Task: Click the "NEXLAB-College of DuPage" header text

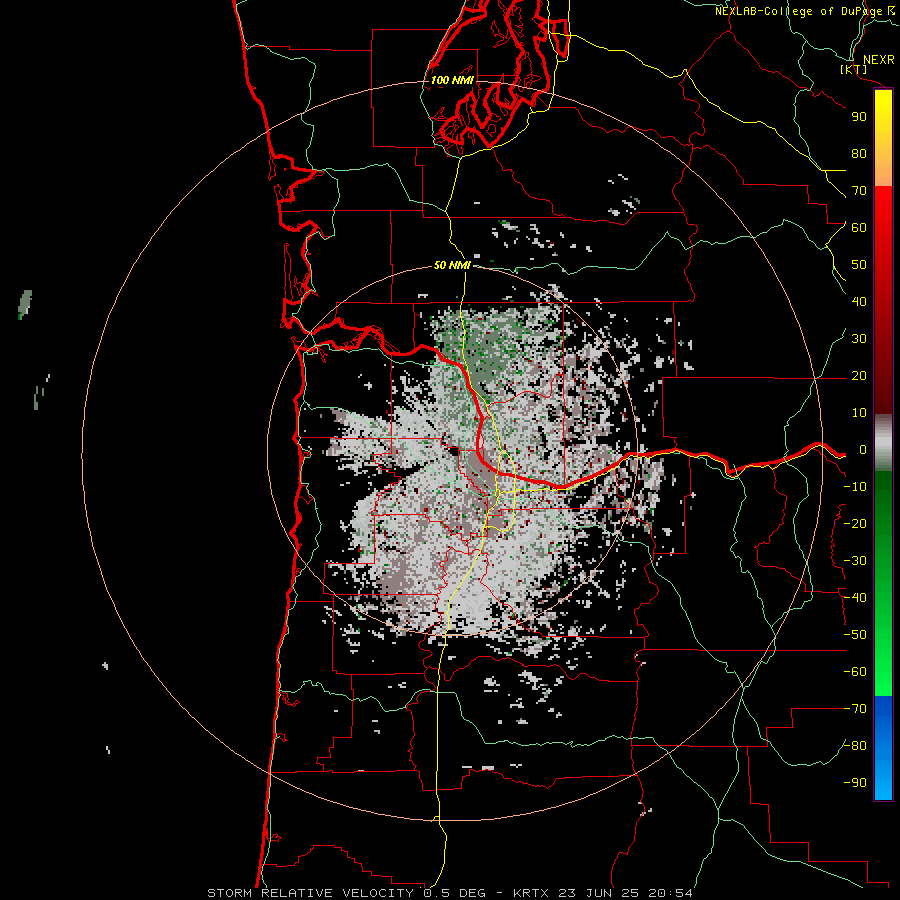Action: [x=798, y=11]
